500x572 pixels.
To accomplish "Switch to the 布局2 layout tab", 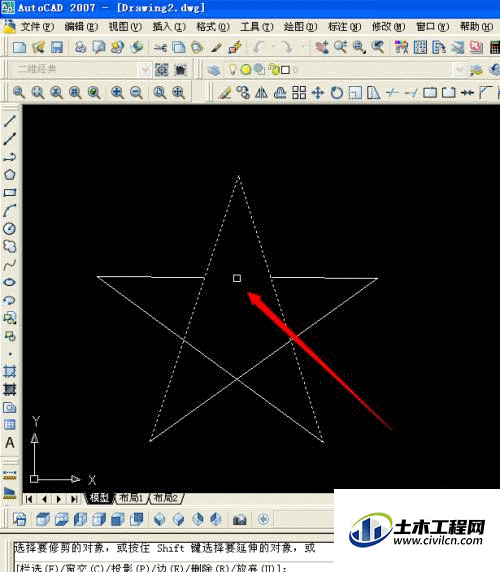I will (x=166, y=498).
